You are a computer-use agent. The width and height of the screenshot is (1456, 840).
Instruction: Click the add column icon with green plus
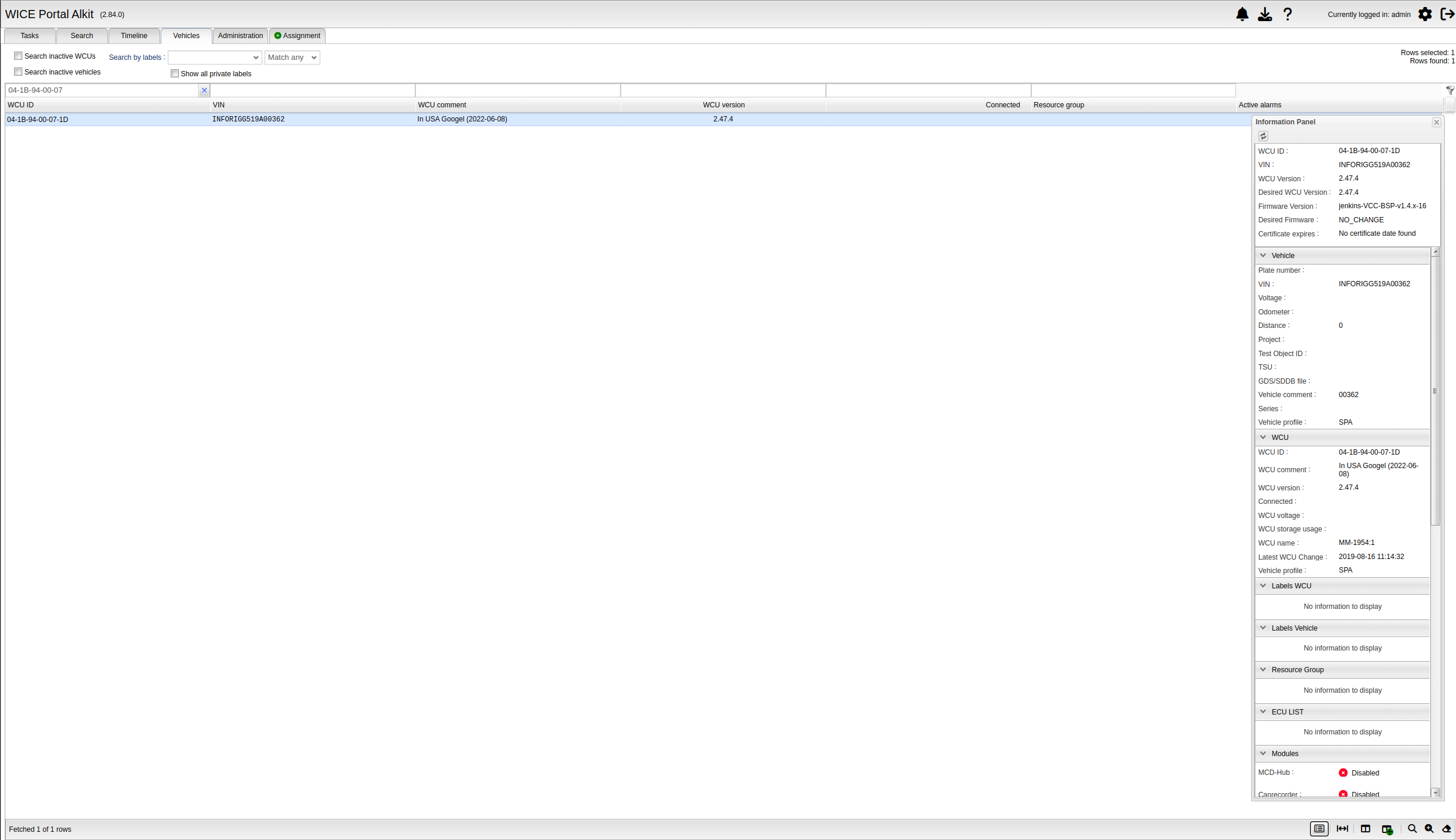[x=1387, y=829]
